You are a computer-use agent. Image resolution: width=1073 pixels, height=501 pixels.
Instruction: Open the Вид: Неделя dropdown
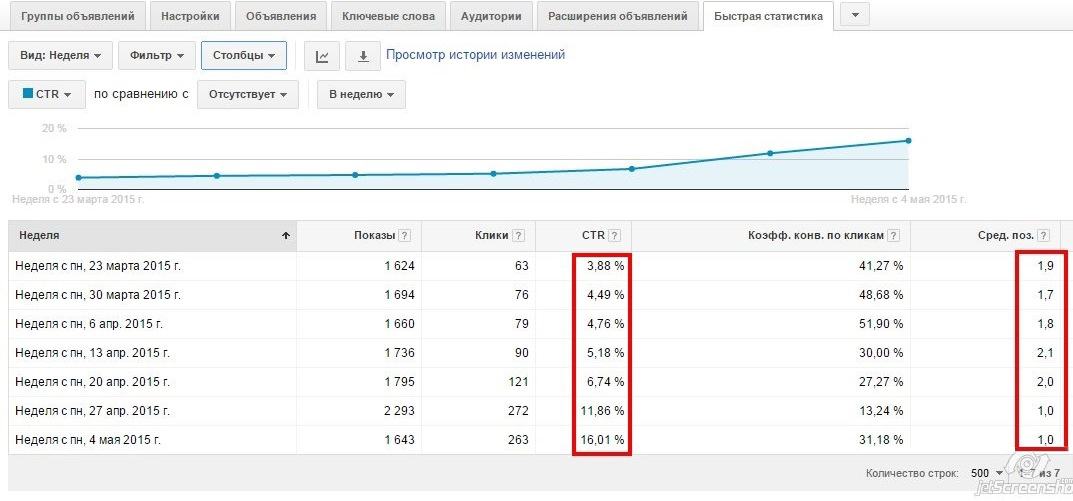60,56
